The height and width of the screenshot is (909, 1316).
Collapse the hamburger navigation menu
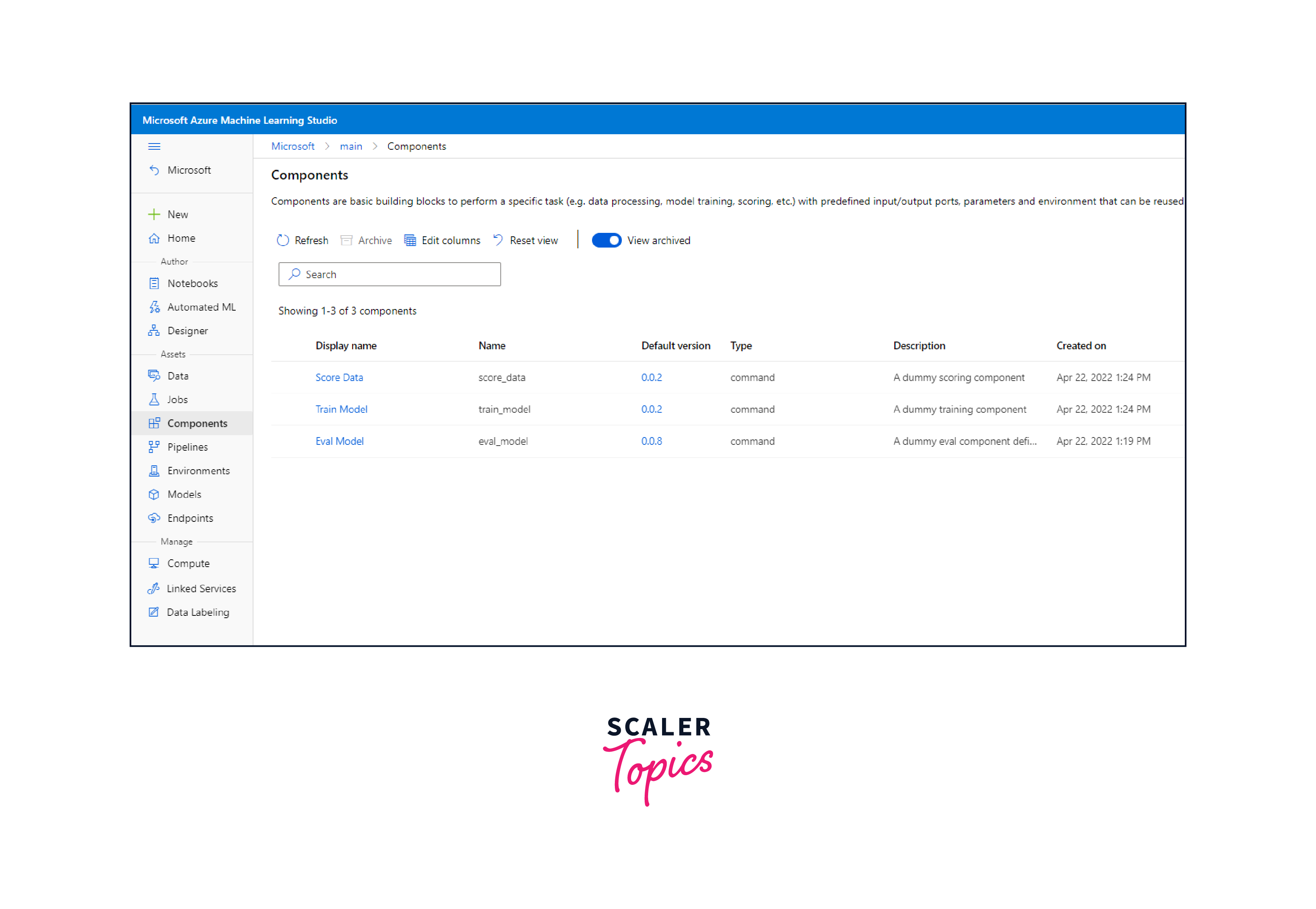(x=154, y=146)
